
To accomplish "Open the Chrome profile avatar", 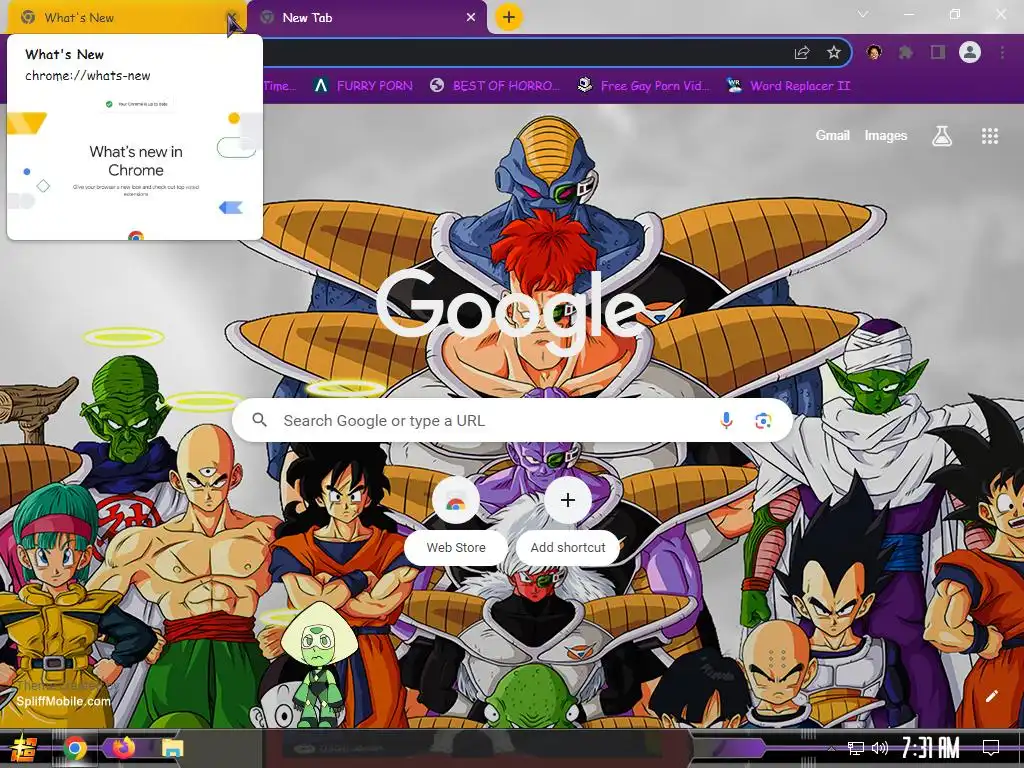I will 970,52.
